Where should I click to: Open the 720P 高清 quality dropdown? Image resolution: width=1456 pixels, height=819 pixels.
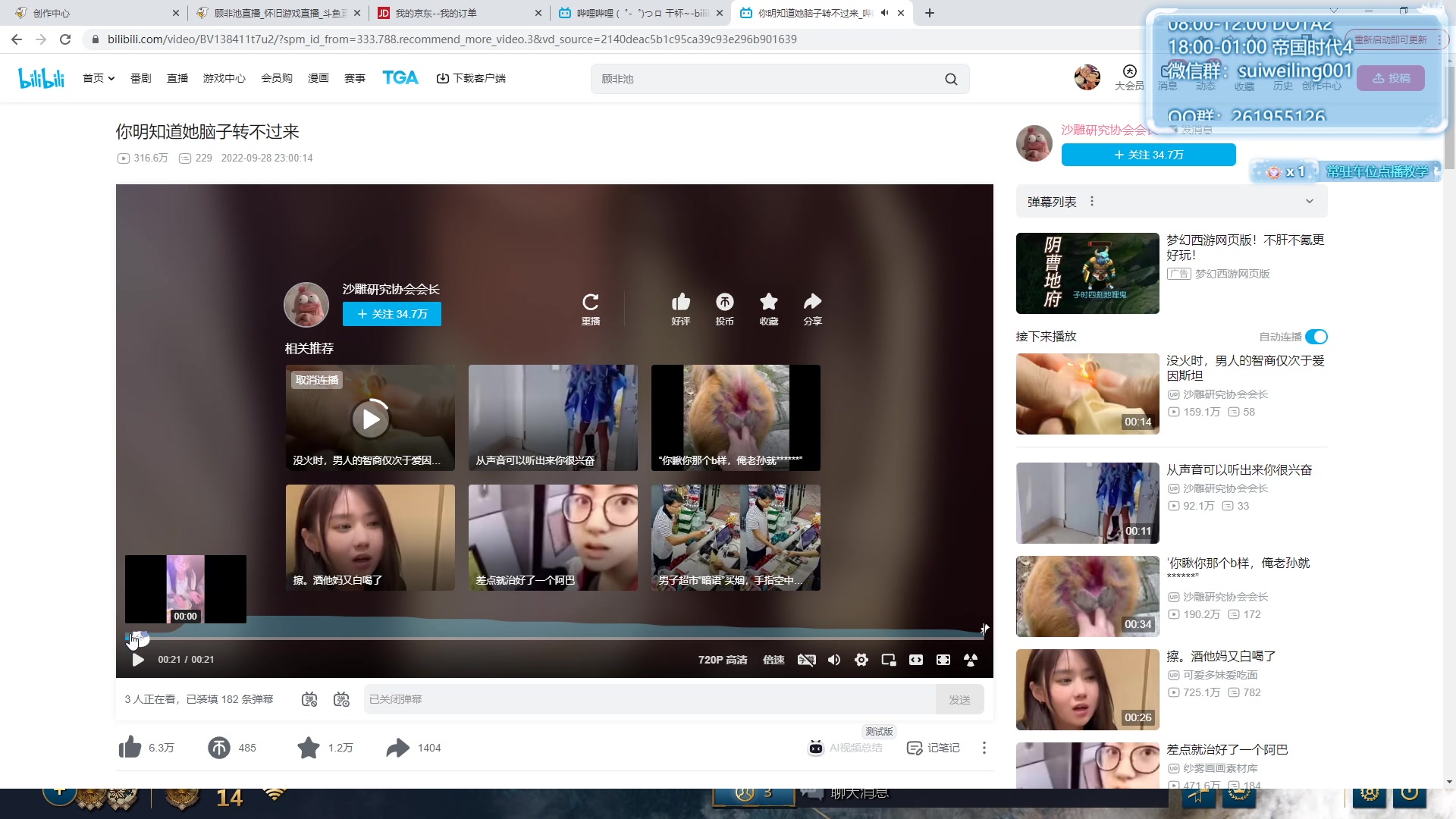pyautogui.click(x=722, y=660)
